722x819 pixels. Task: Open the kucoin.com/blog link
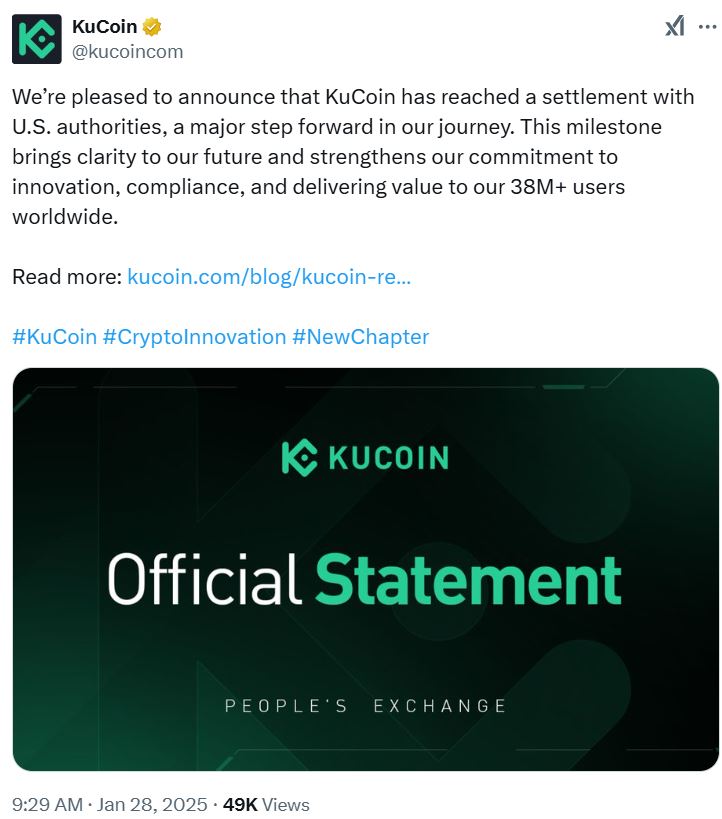[269, 276]
